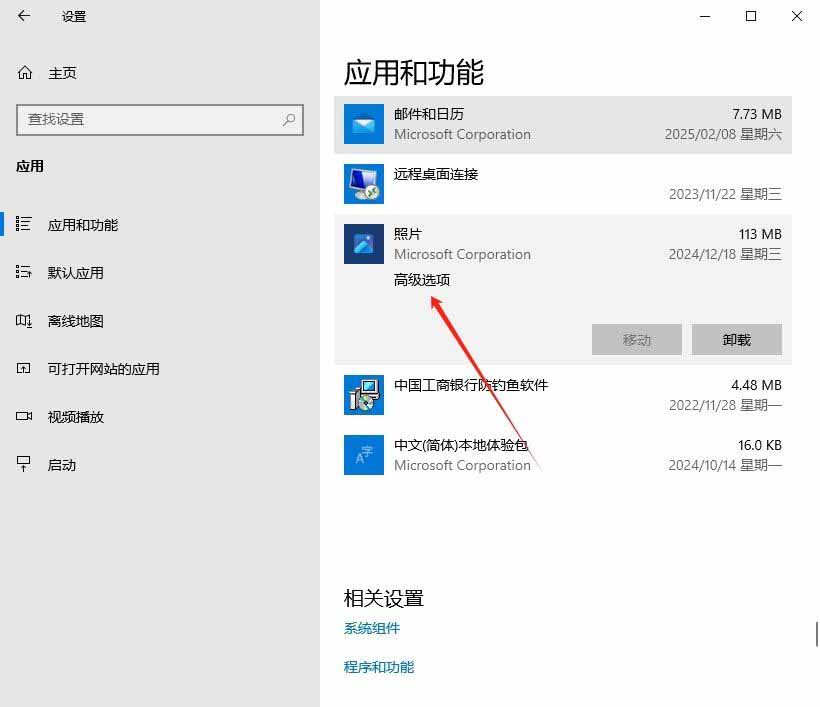820x707 pixels.
Task: Open the 程序和功能 link
Action: pyautogui.click(x=379, y=667)
